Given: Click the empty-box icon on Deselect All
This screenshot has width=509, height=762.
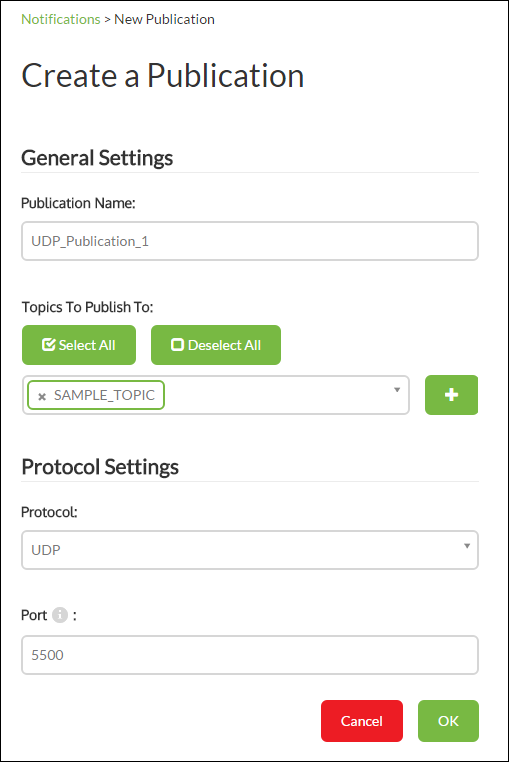Looking at the screenshot, I should pyautogui.click(x=177, y=345).
